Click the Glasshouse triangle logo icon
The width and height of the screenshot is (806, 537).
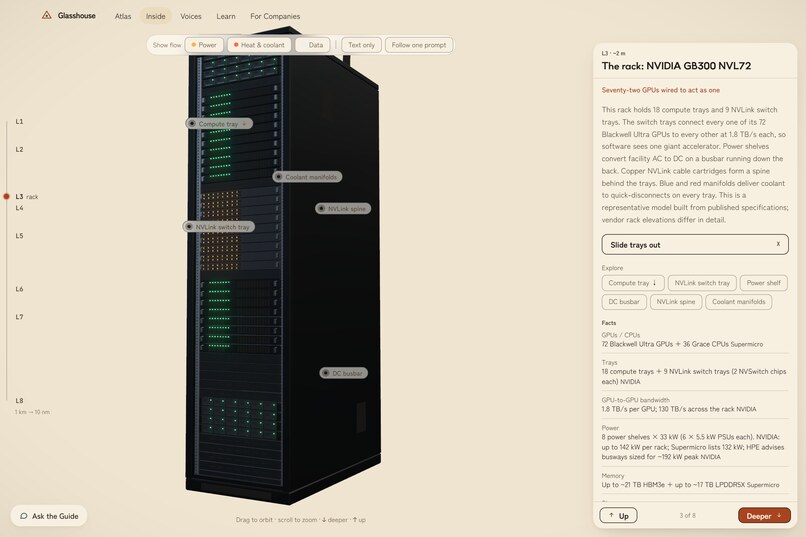46,15
